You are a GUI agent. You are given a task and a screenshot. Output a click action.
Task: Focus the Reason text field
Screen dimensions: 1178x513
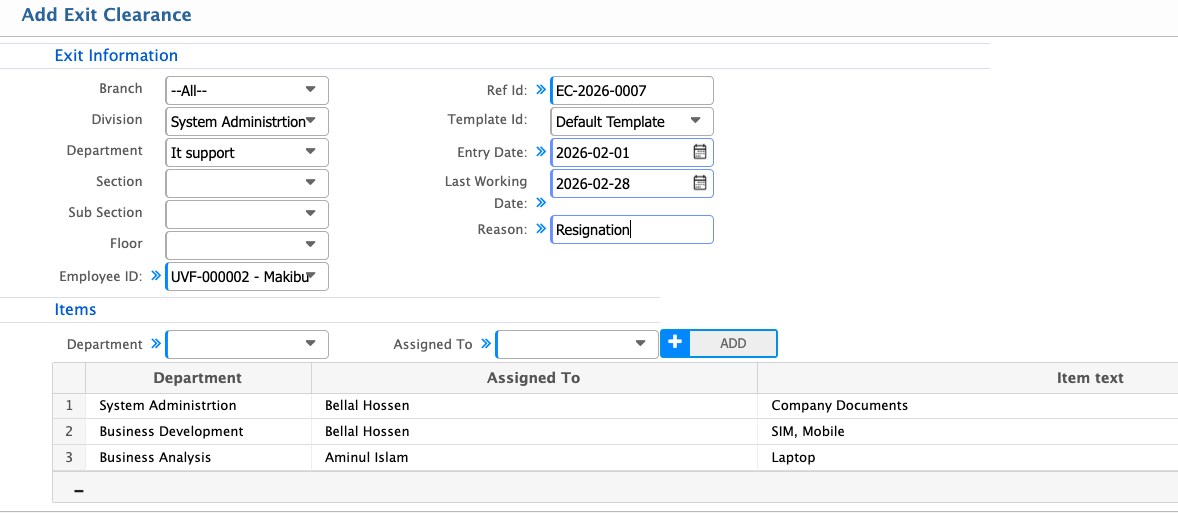tap(630, 229)
